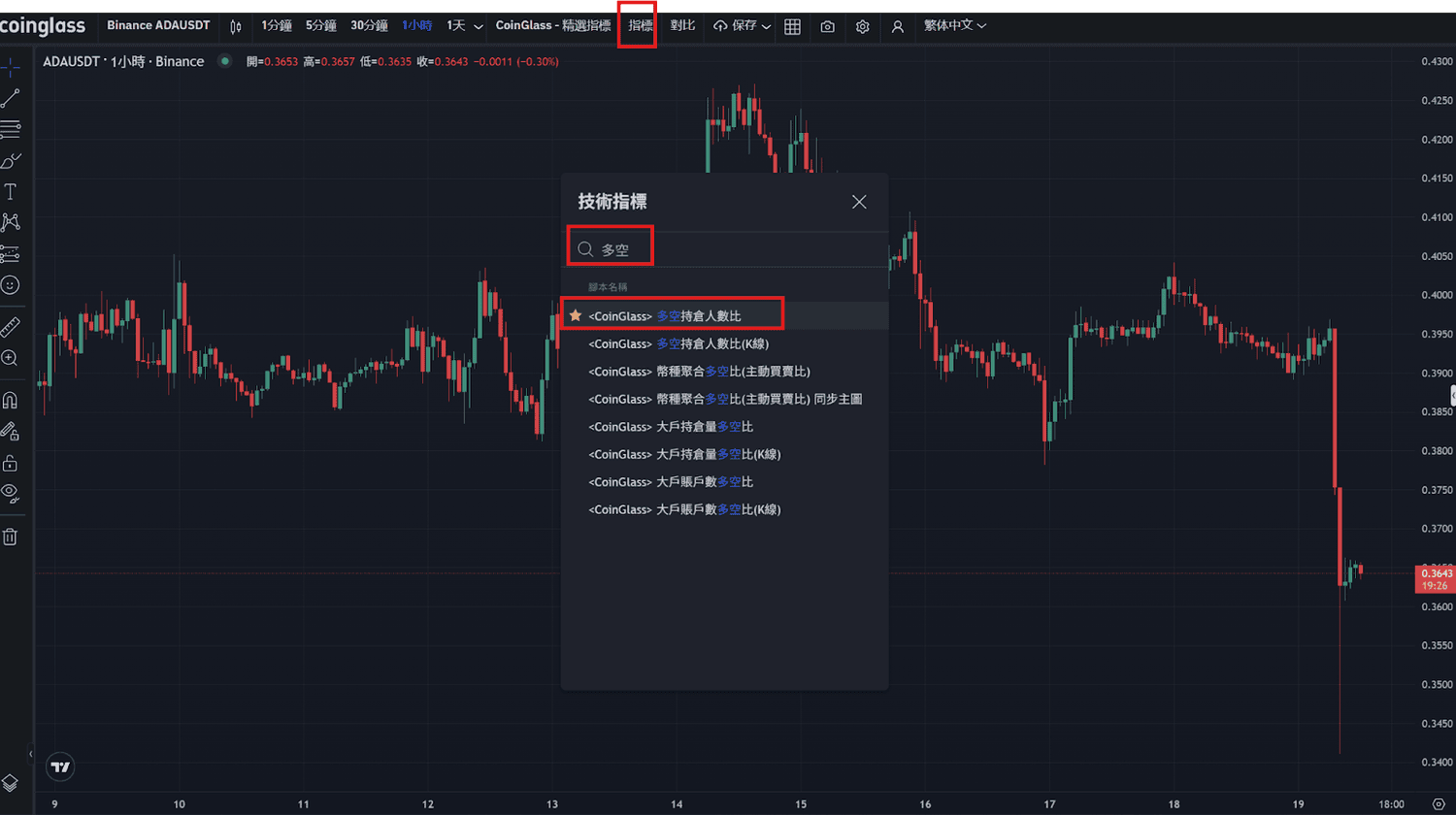This screenshot has width=1456, height=815.
Task: Switch to the 1小時 timeframe
Action: click(x=417, y=25)
